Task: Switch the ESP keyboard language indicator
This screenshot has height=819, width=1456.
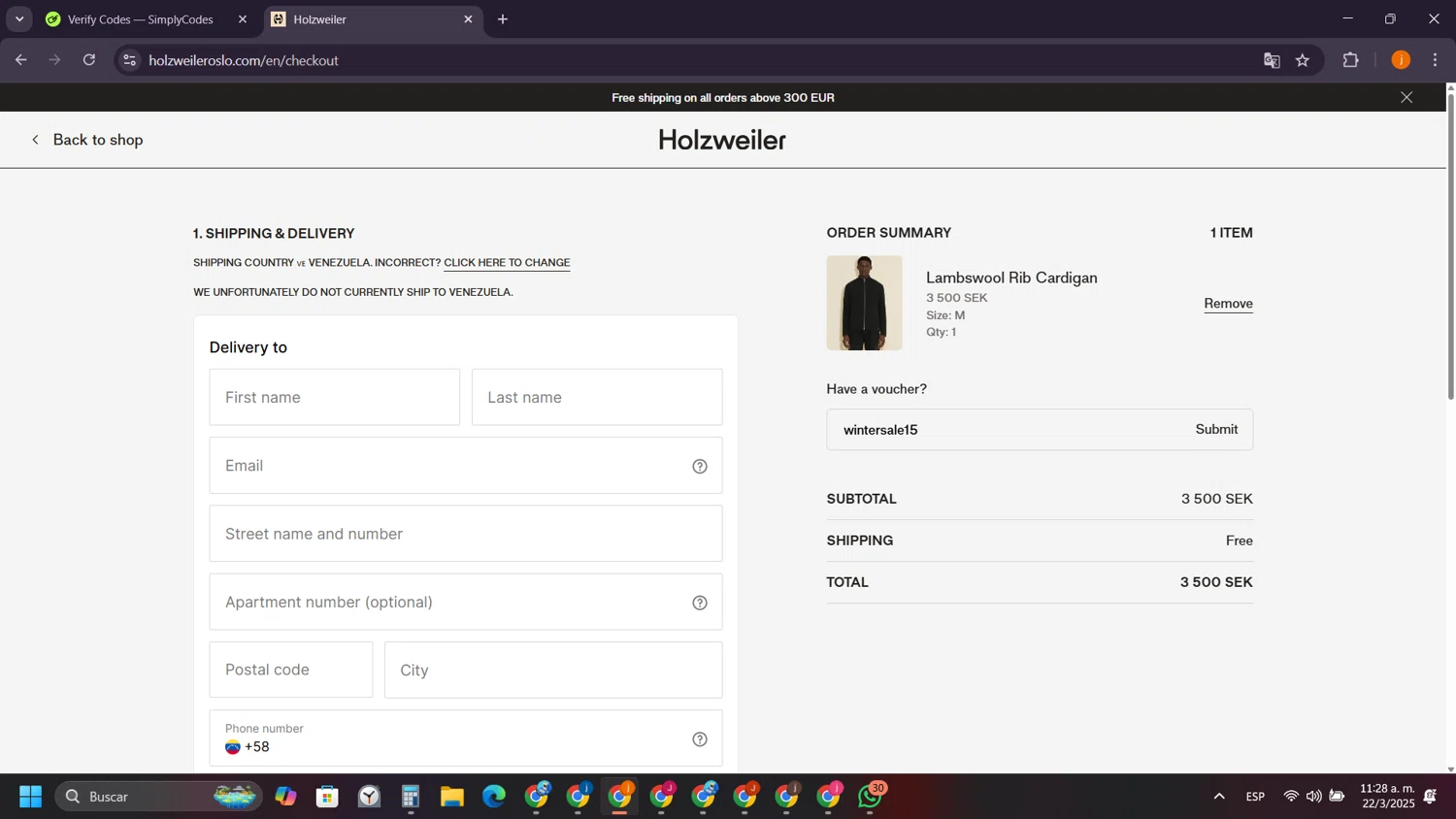Action: pyautogui.click(x=1255, y=797)
